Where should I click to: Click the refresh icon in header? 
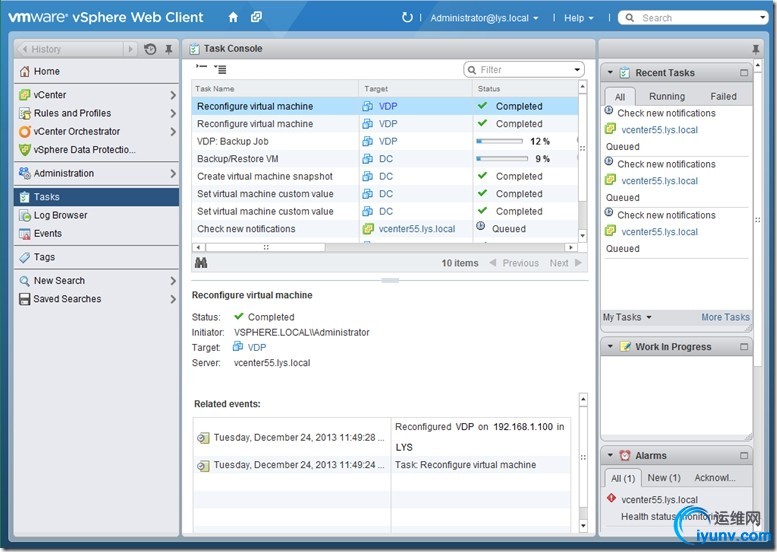(x=407, y=17)
